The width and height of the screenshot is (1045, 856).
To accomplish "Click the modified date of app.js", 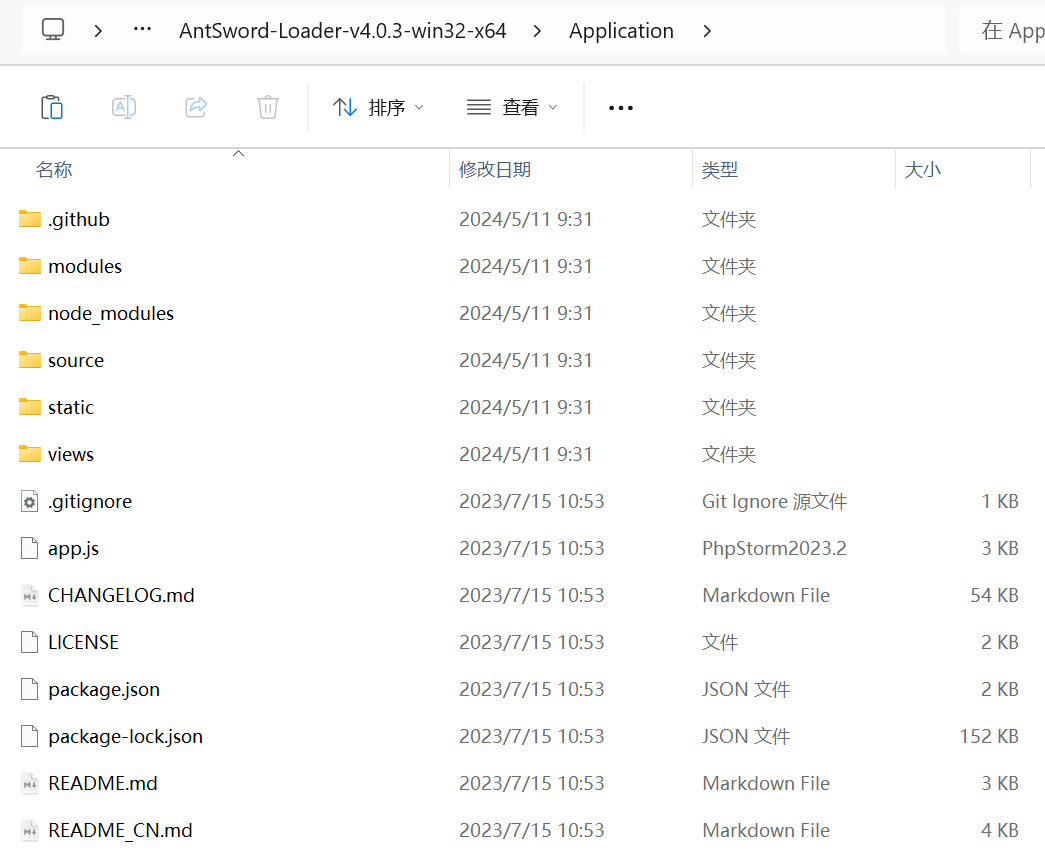I will (531, 549).
